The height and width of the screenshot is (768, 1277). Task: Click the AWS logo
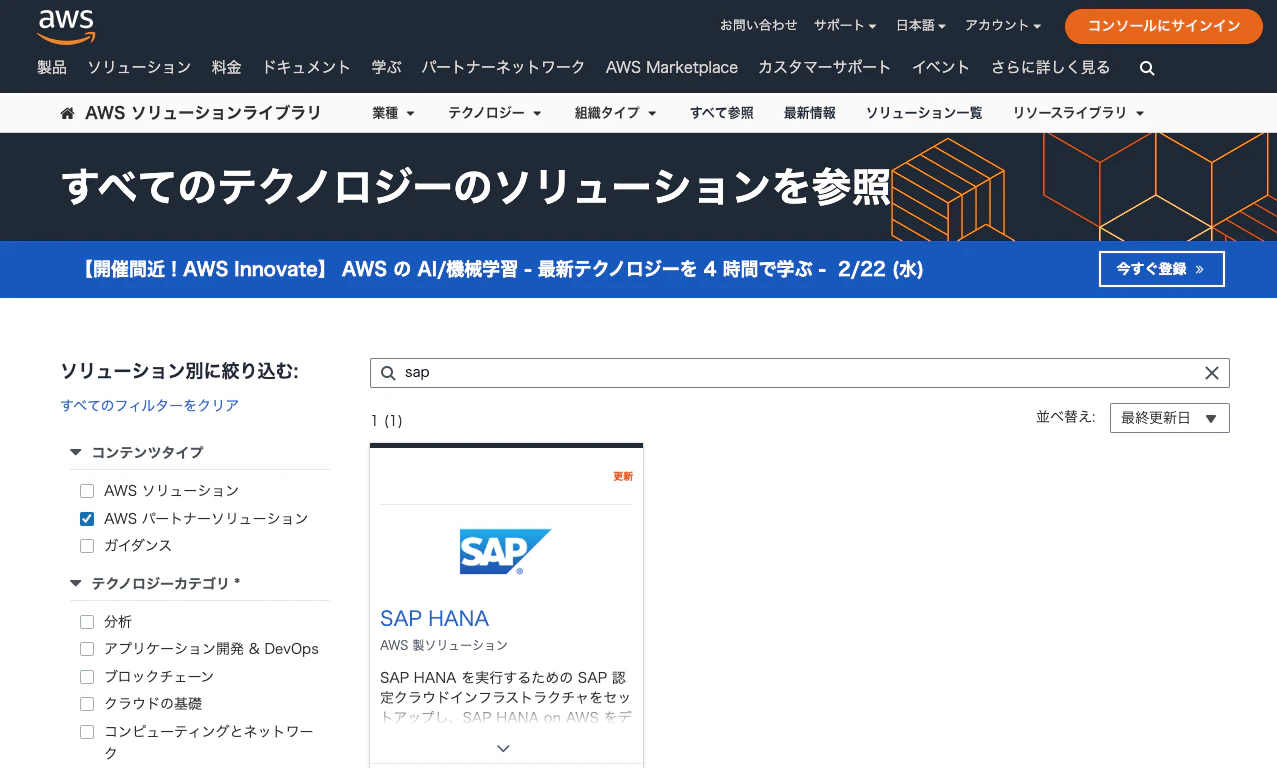click(66, 27)
